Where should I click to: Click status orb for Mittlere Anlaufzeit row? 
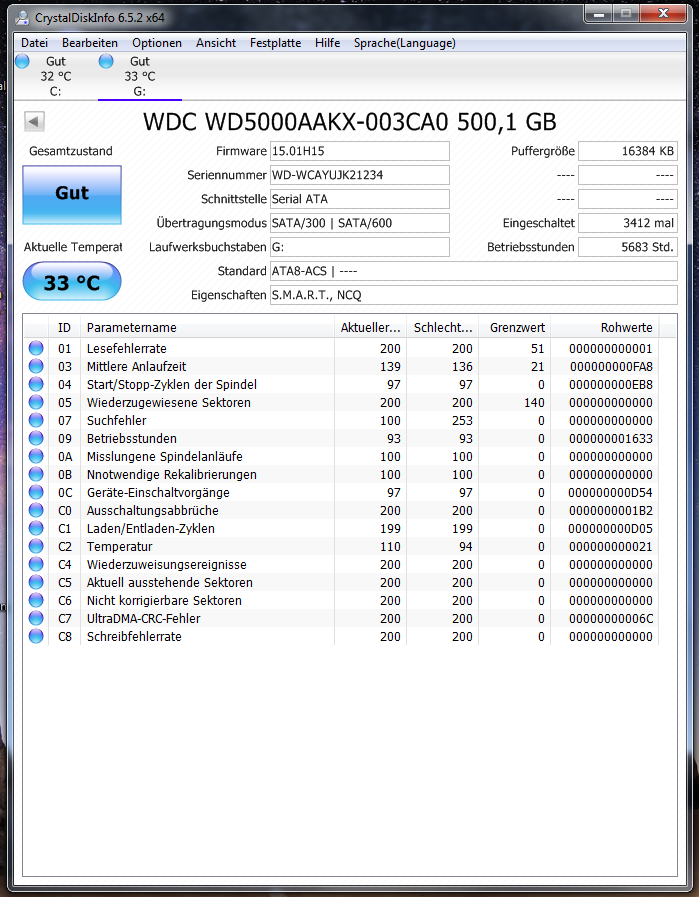point(36,366)
